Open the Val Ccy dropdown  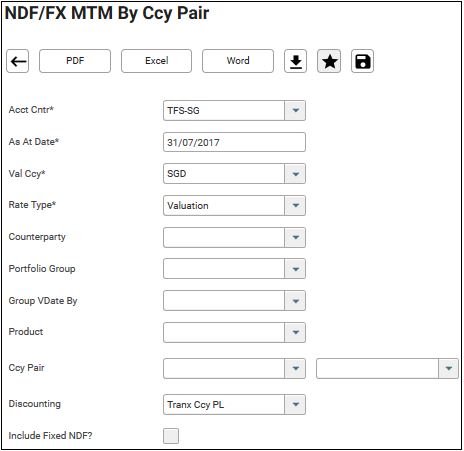pos(295,174)
